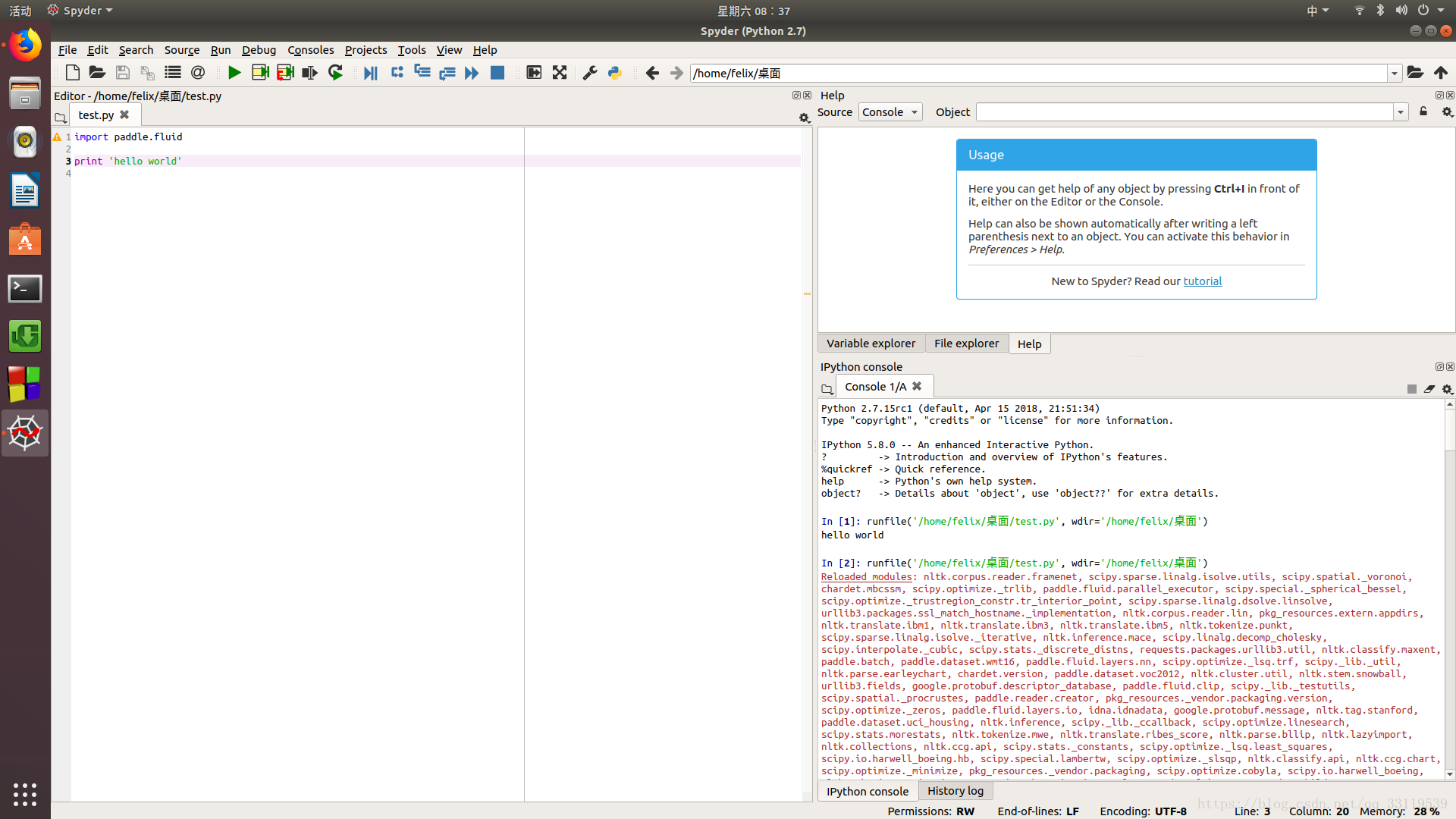Switch to the File explorer tab

click(966, 344)
